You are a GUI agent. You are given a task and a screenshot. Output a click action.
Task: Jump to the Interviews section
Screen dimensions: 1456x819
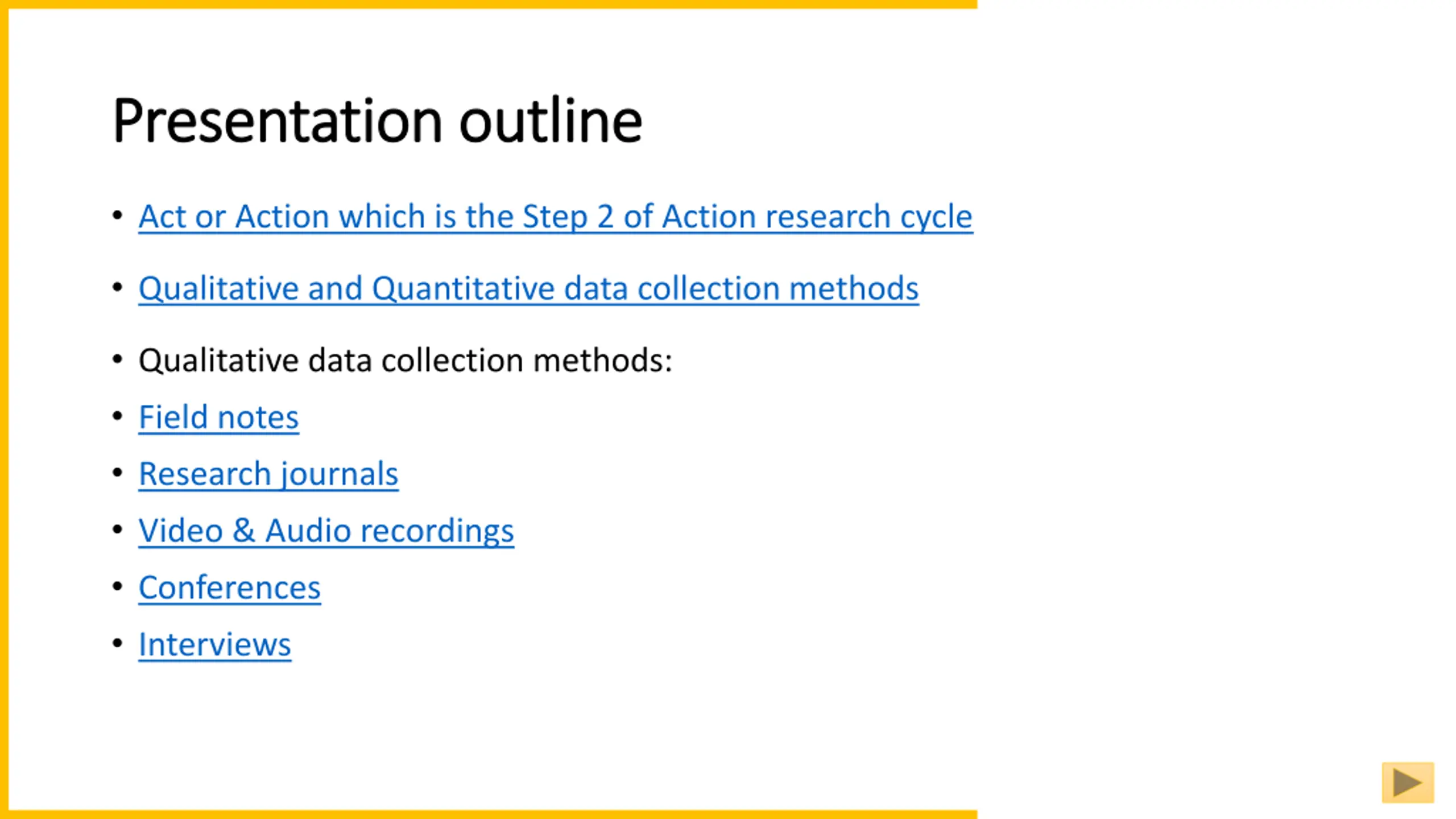(215, 644)
